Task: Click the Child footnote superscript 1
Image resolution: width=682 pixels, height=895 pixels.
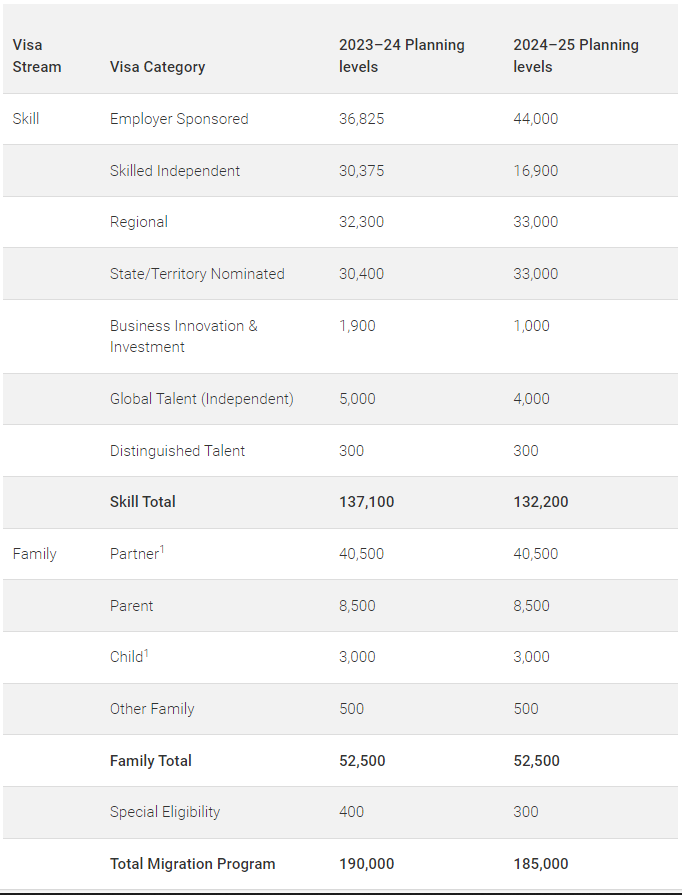Action: coord(146,652)
